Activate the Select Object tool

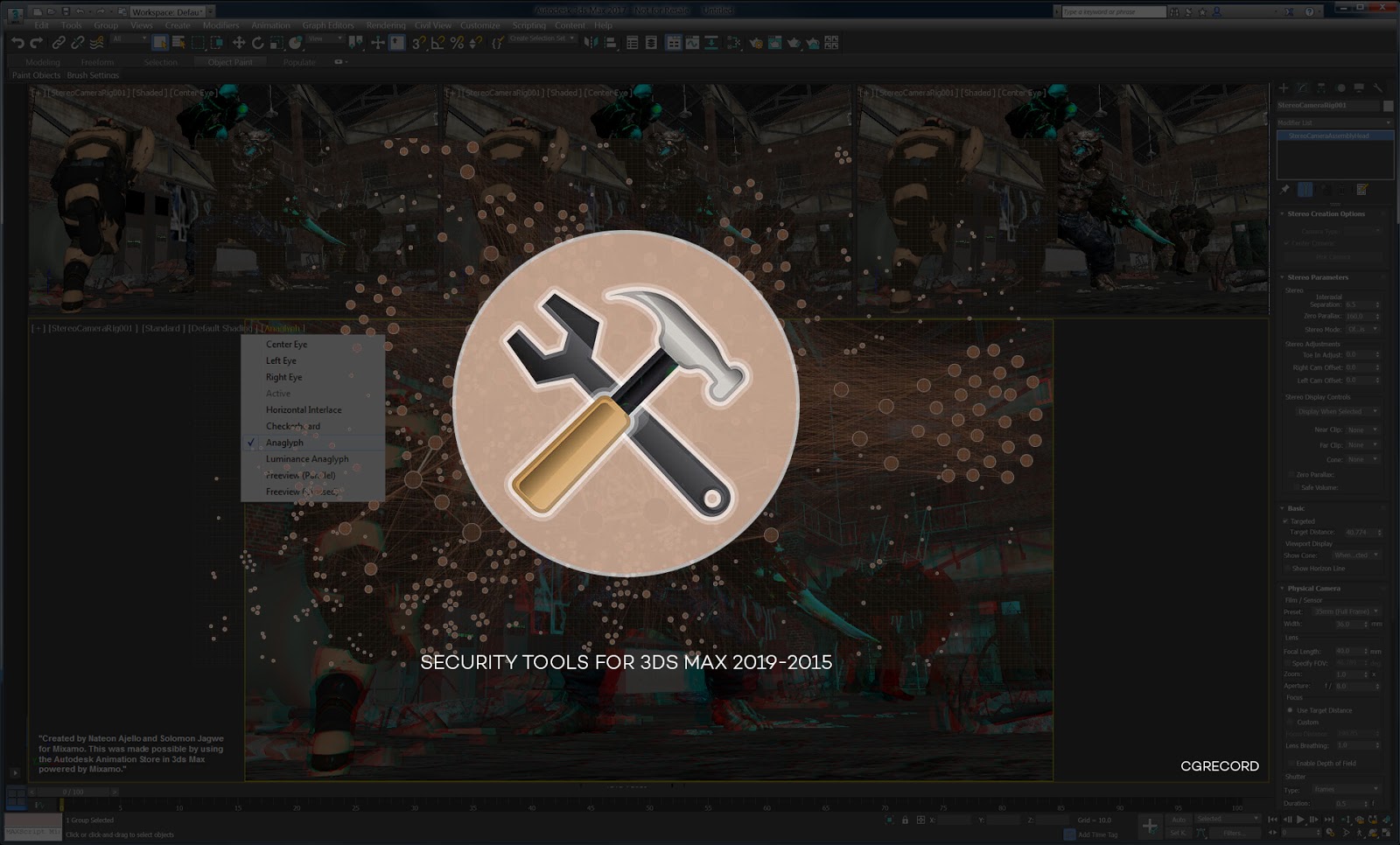[159, 42]
